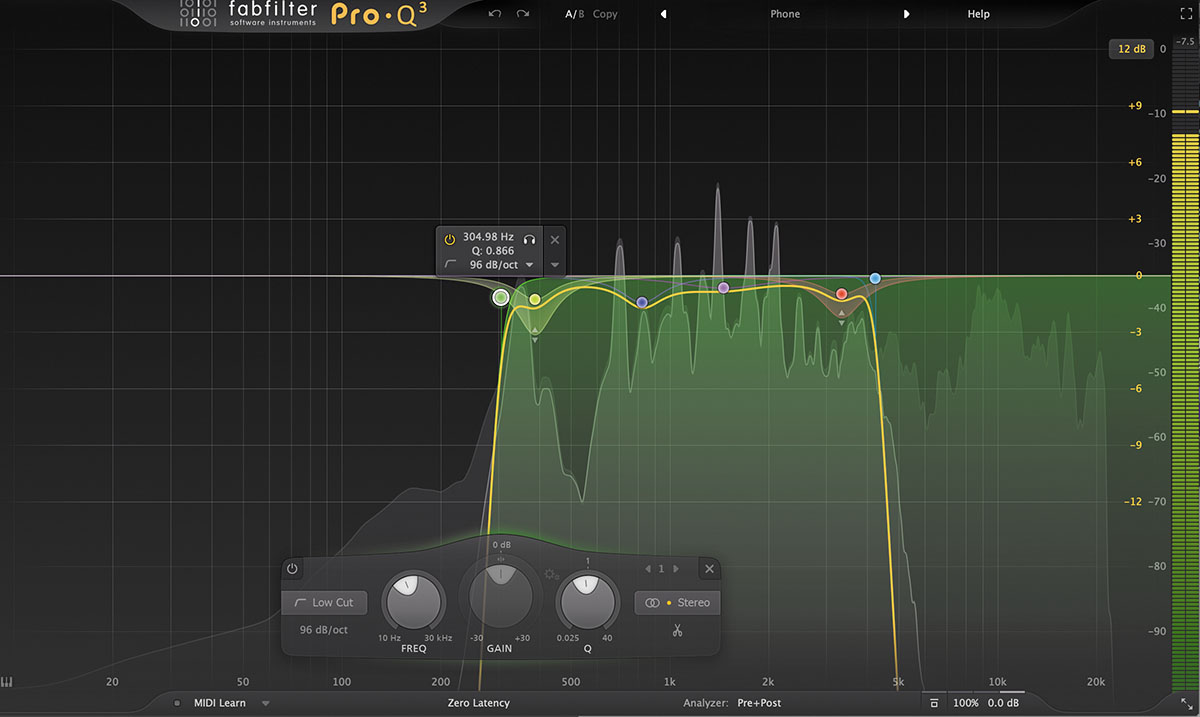Click the GAIN knob
This screenshot has width=1200, height=717.
500,599
